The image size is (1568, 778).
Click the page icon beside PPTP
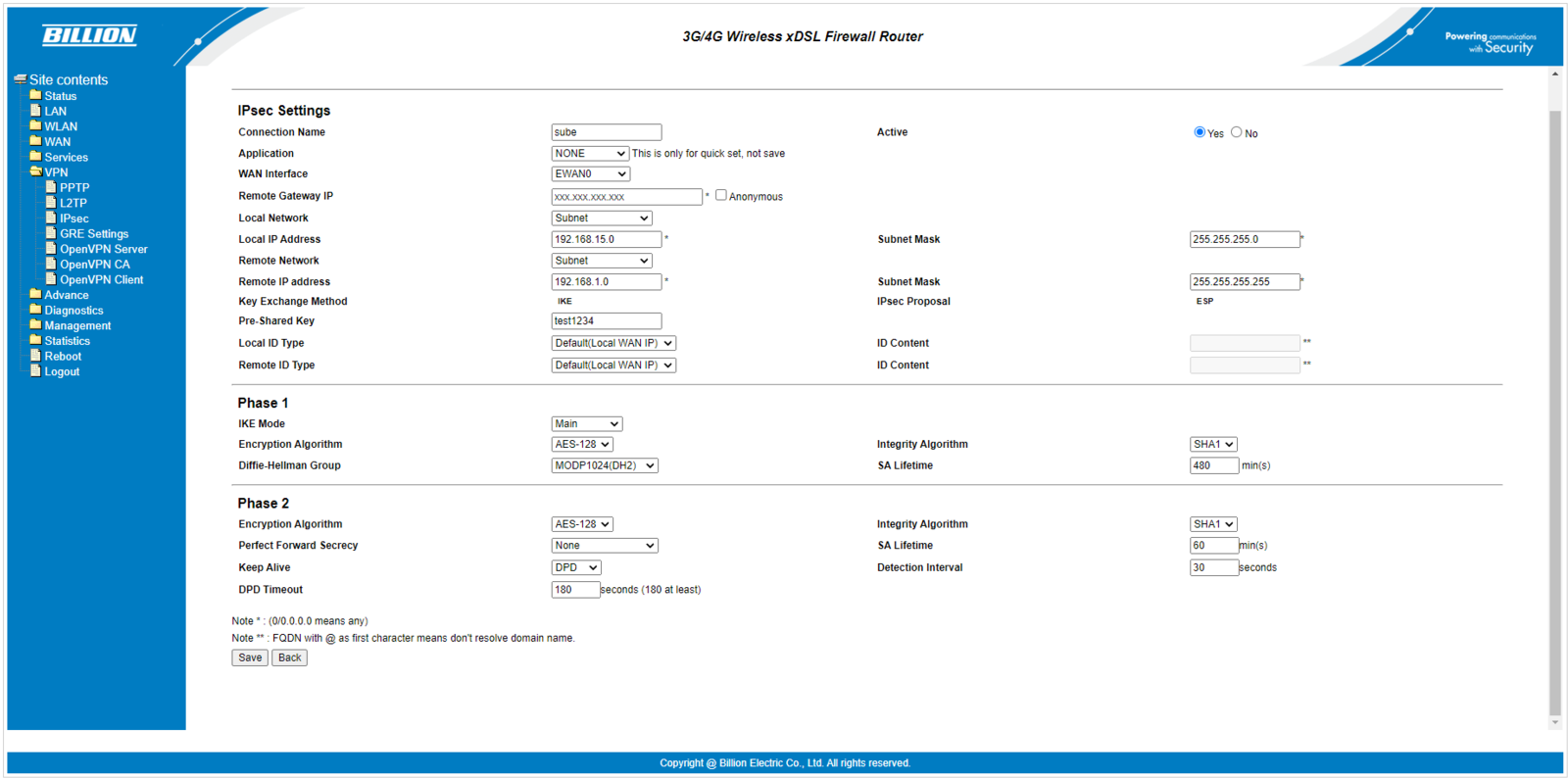[51, 187]
